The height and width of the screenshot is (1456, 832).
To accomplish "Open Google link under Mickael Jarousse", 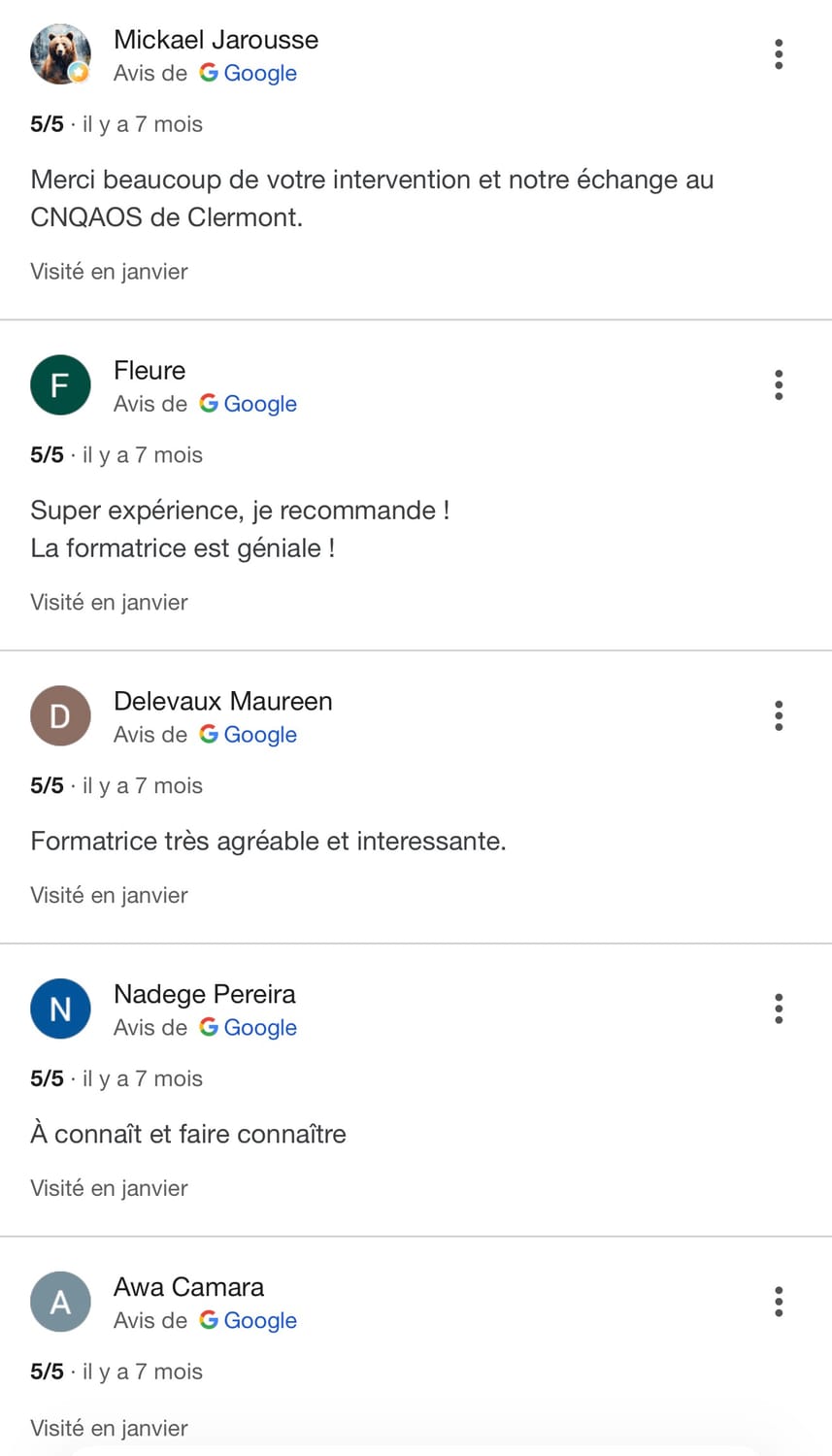I will (x=249, y=74).
